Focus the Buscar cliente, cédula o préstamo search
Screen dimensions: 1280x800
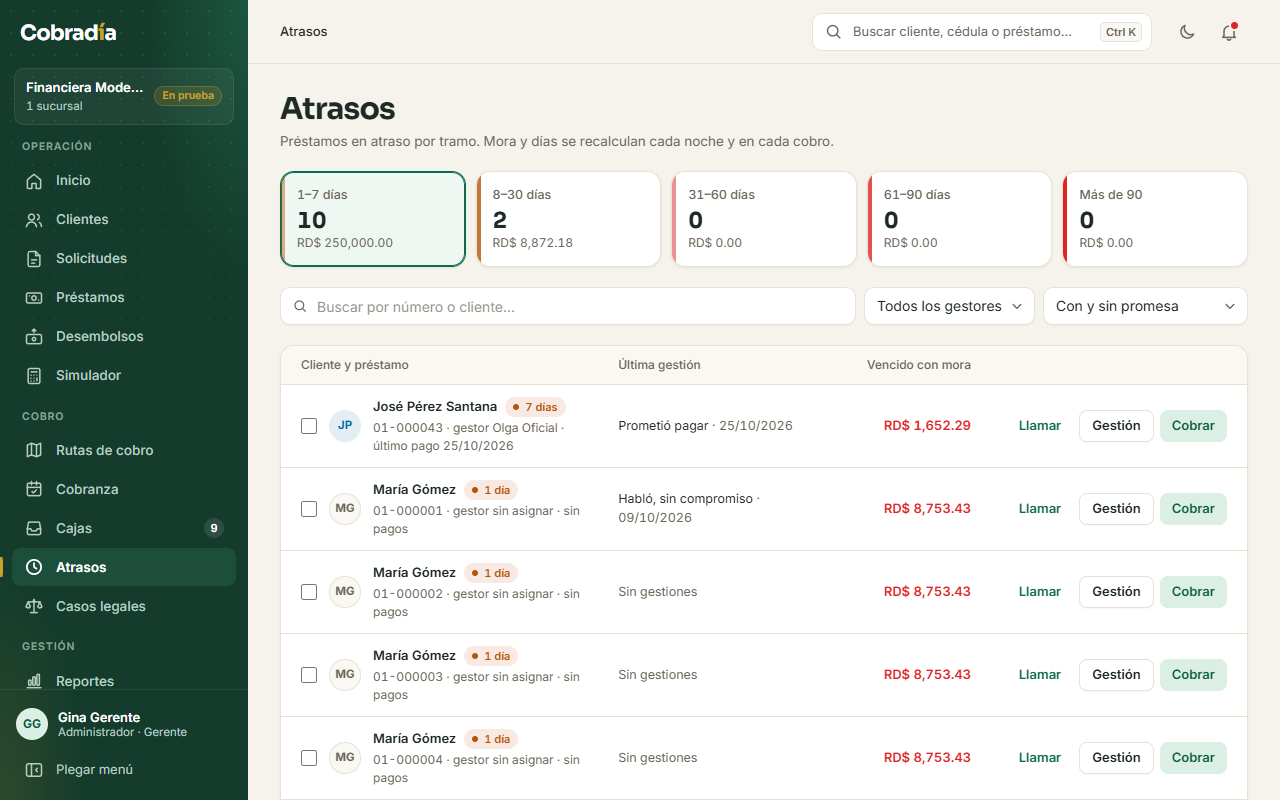coord(982,32)
